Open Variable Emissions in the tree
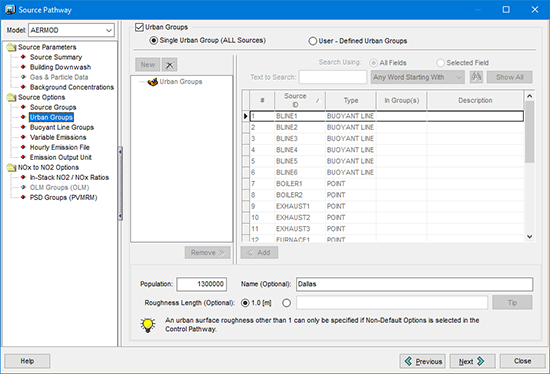 (x=58, y=137)
